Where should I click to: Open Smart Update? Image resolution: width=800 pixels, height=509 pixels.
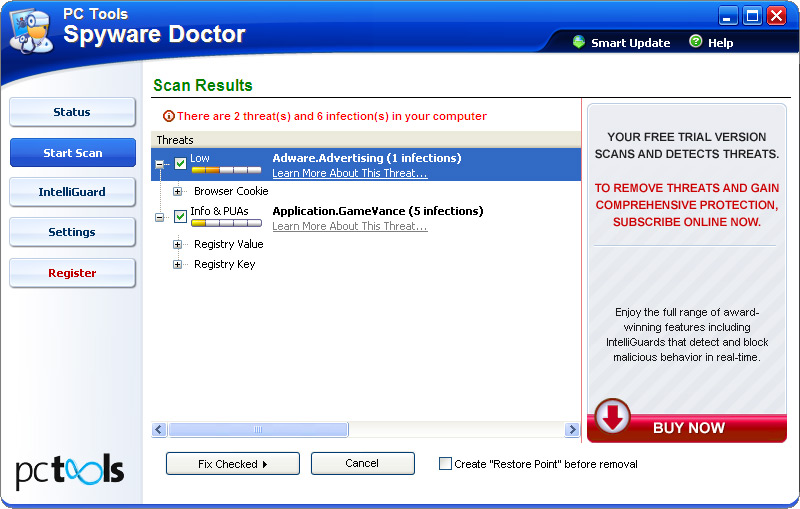pos(631,43)
